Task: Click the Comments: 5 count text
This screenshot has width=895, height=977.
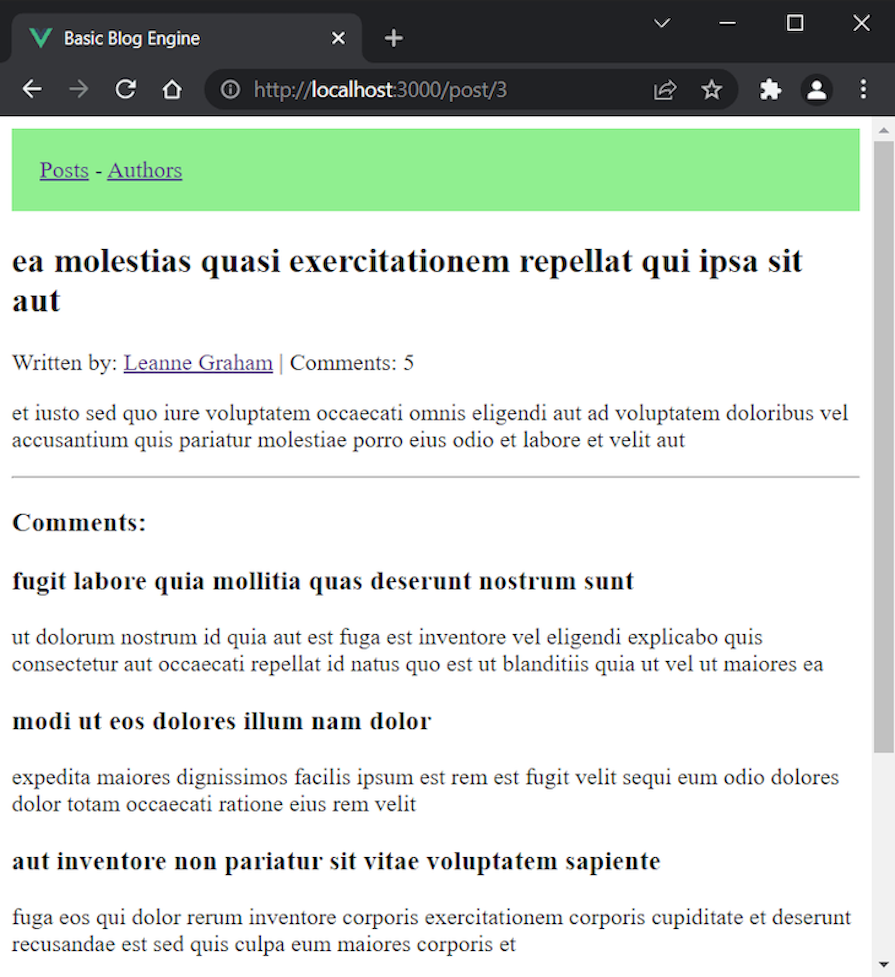Action: pos(351,362)
